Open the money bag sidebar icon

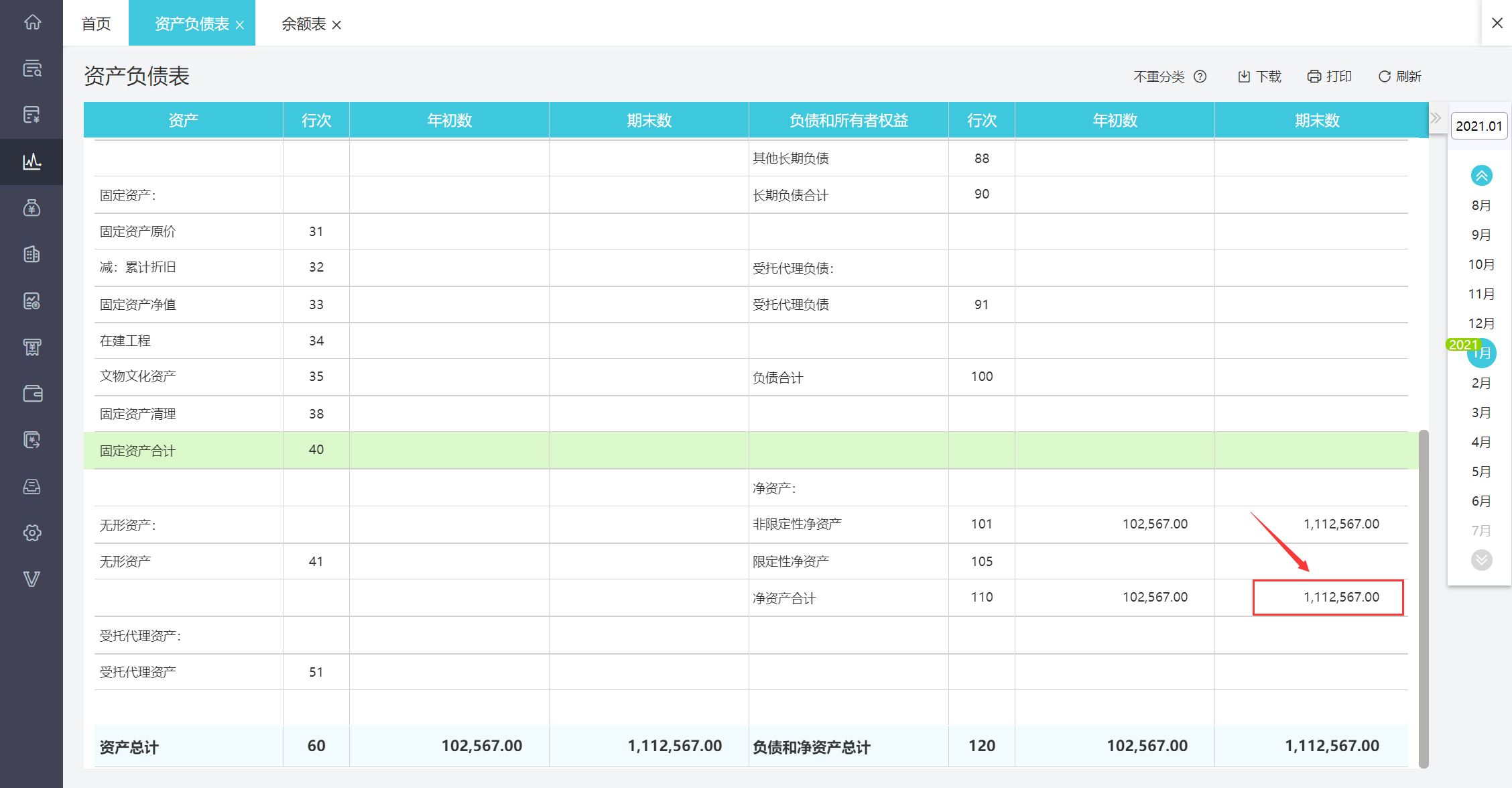click(32, 208)
